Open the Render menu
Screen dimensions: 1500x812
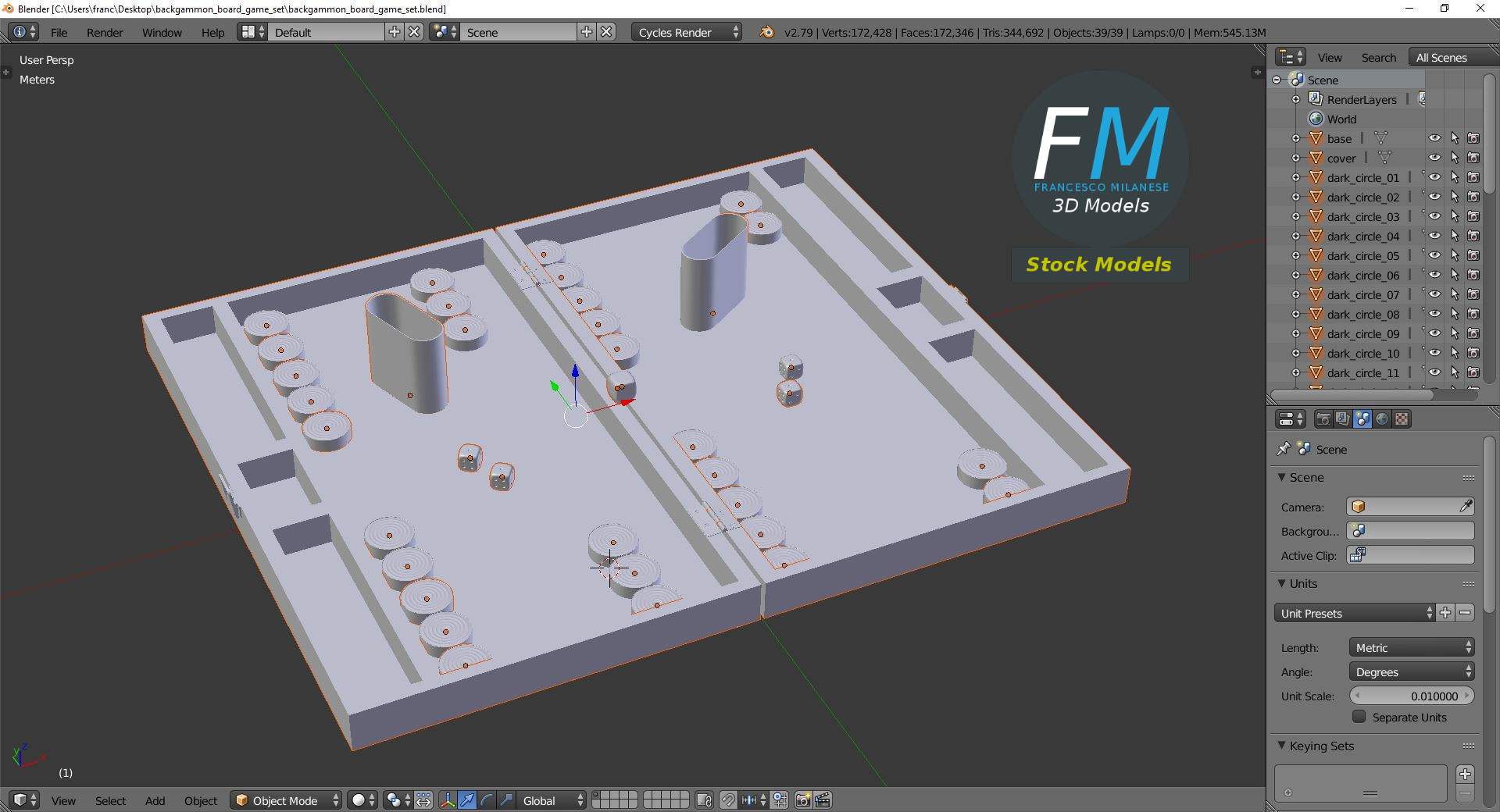(105, 32)
